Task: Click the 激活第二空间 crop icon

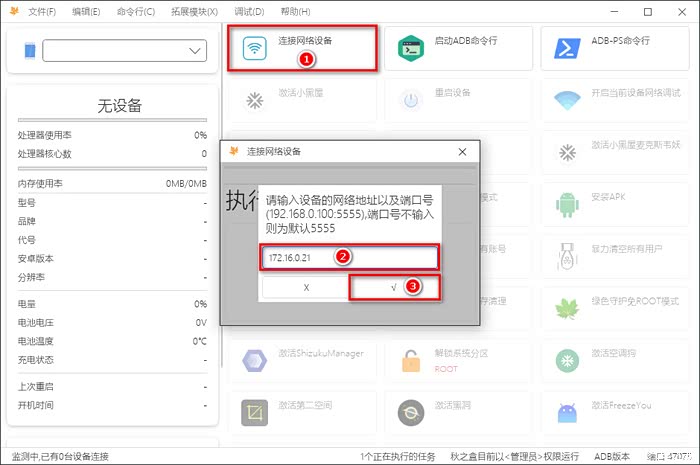Action: (254, 413)
